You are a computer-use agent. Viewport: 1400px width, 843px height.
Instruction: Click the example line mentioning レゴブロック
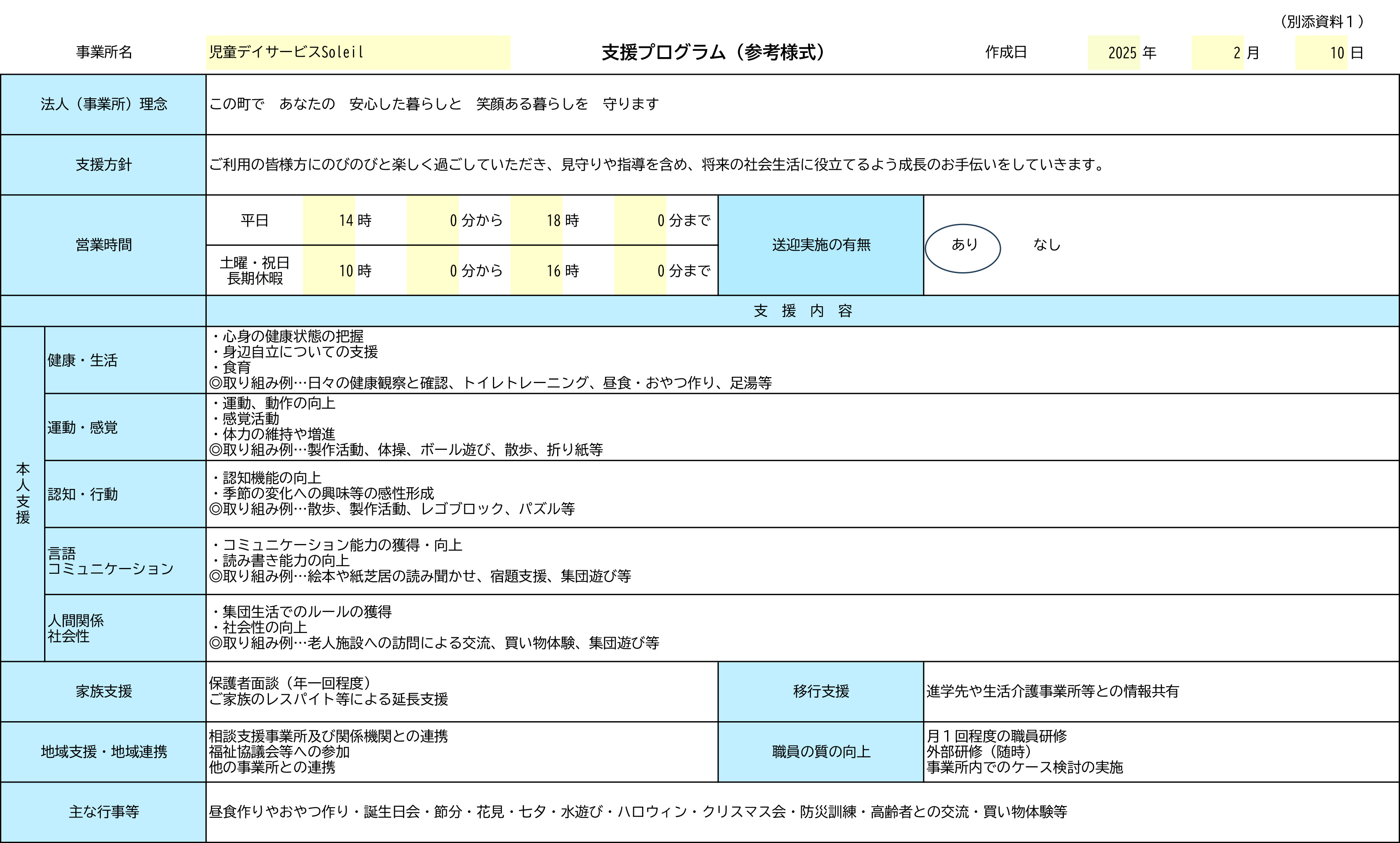pos(392,508)
